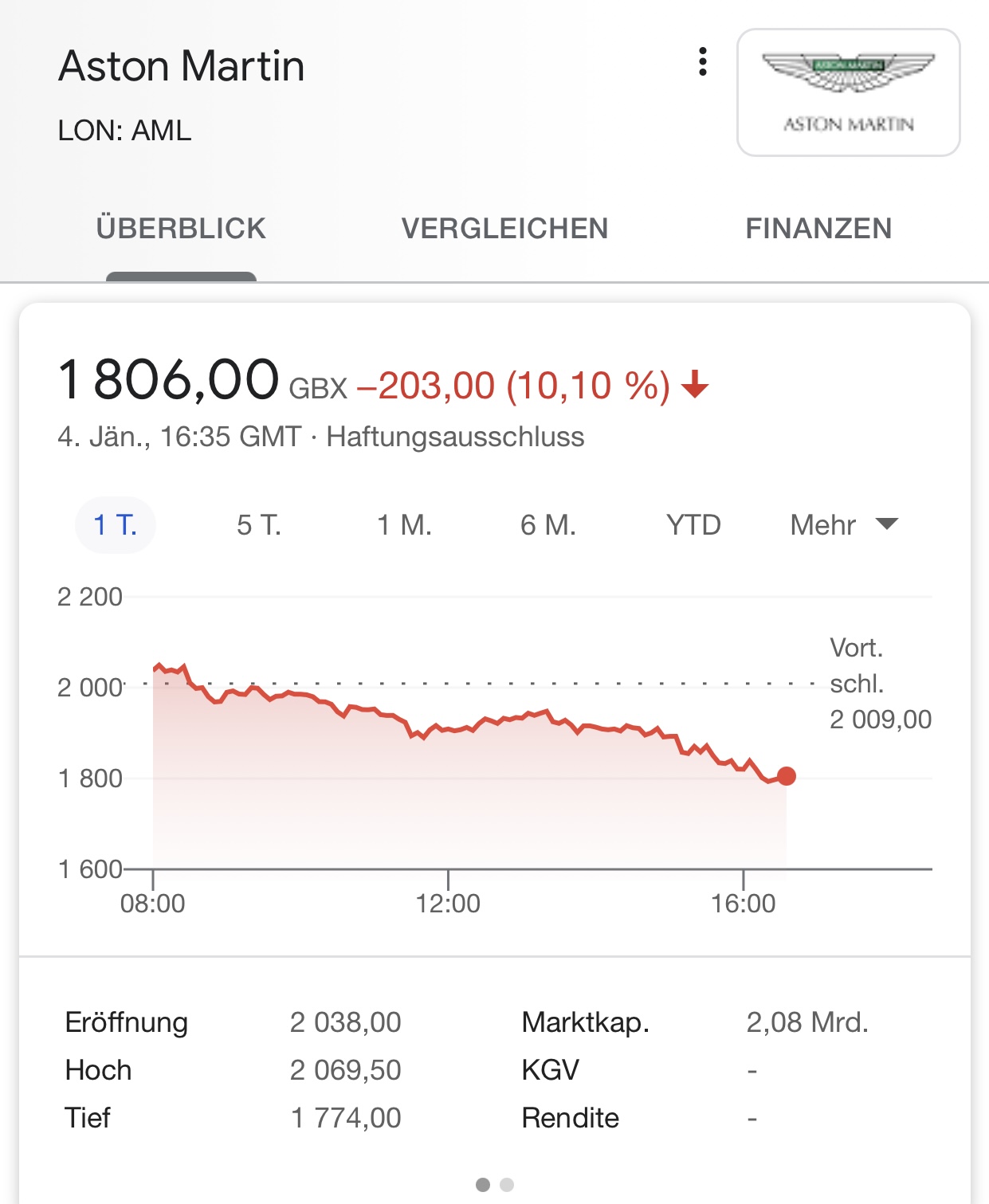Select the 1 T. chart range
Image resolution: width=989 pixels, height=1204 pixels.
point(116,525)
